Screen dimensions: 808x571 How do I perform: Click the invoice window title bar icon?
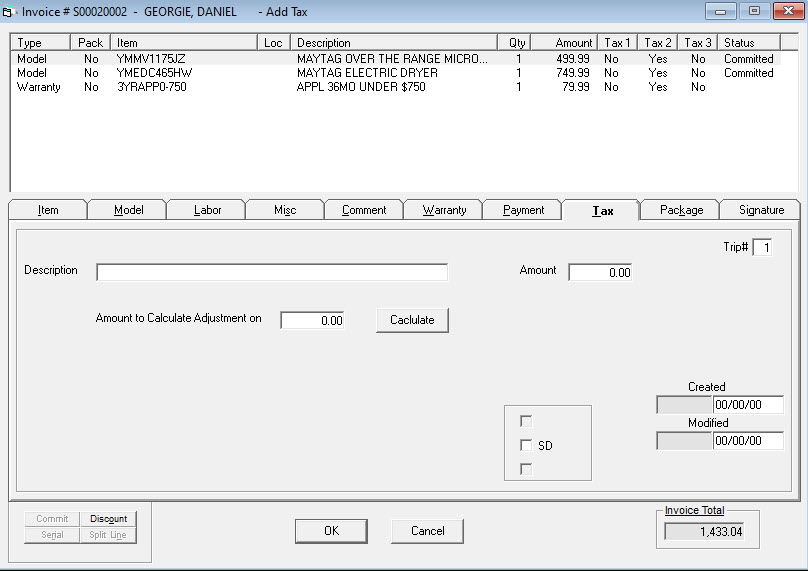pyautogui.click(x=8, y=12)
